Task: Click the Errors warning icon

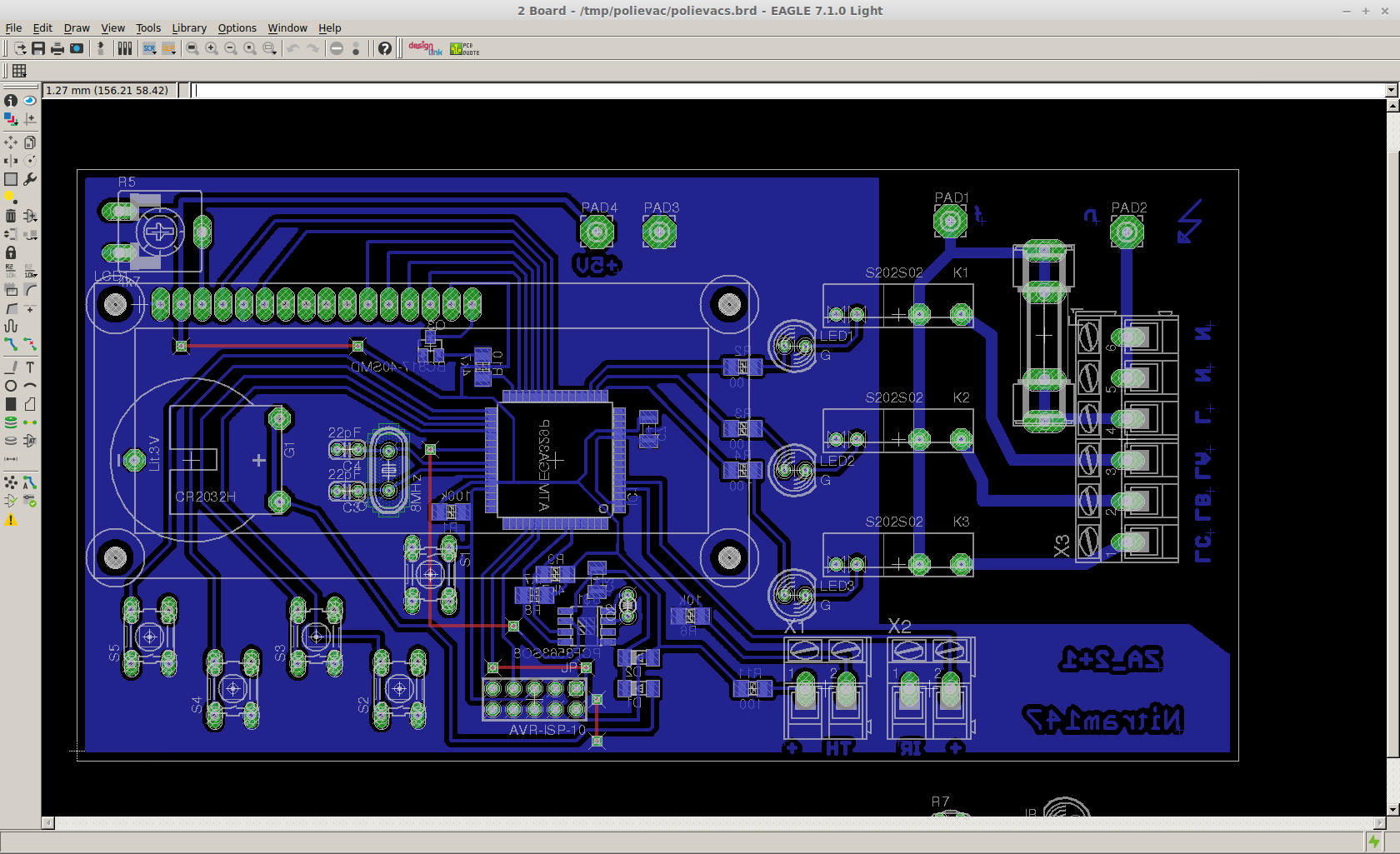Action: tap(11, 520)
